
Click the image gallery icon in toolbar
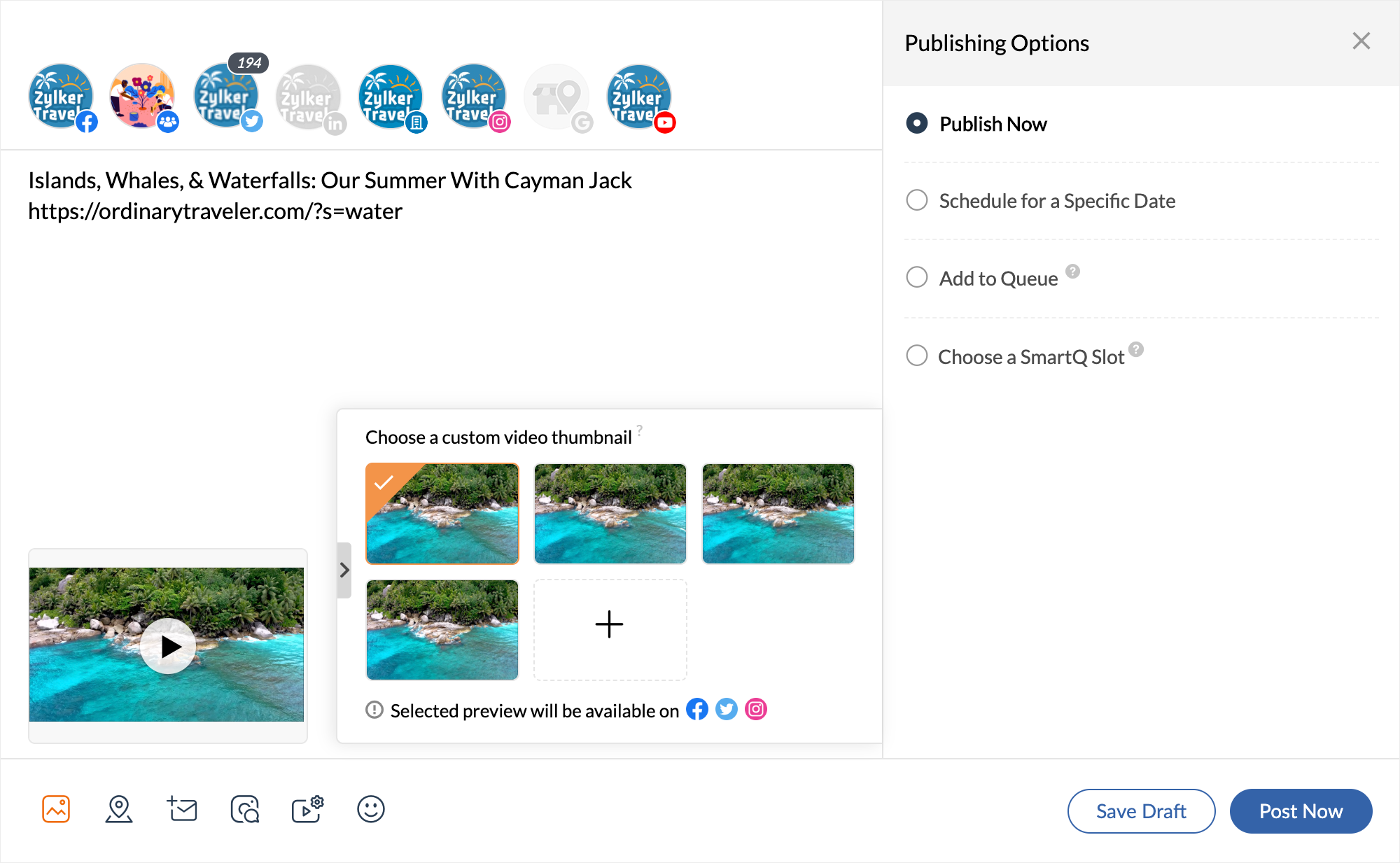(55, 811)
